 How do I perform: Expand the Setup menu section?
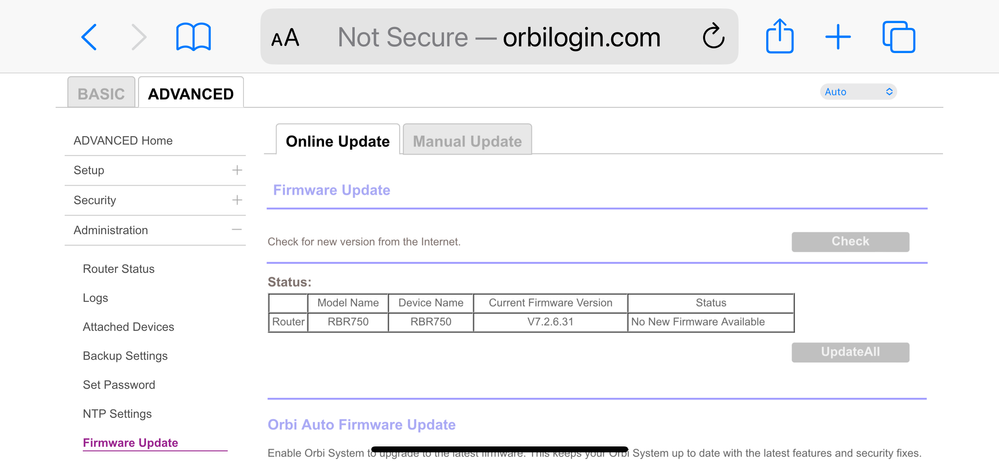(x=236, y=171)
